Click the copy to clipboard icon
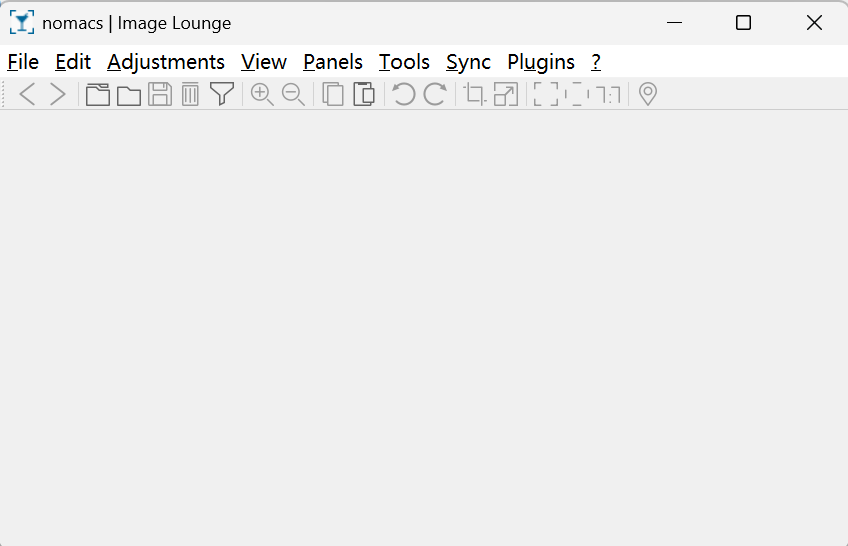The width and height of the screenshot is (848, 546). (333, 94)
